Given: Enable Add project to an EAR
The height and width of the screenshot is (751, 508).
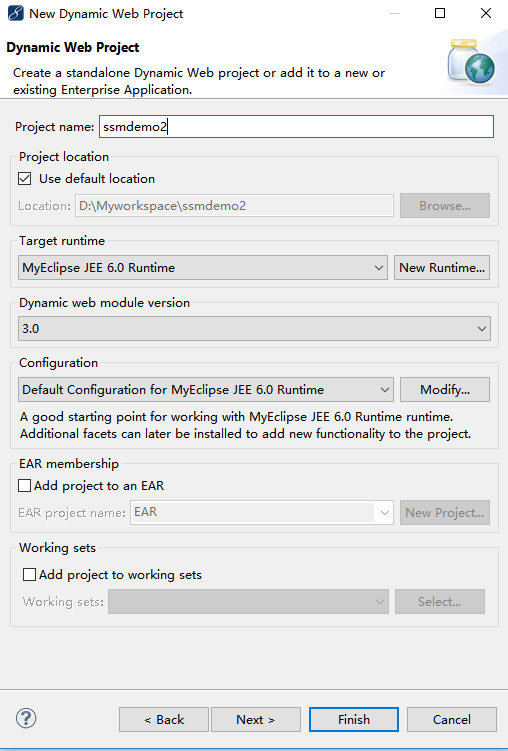Looking at the screenshot, I should tap(24, 486).
